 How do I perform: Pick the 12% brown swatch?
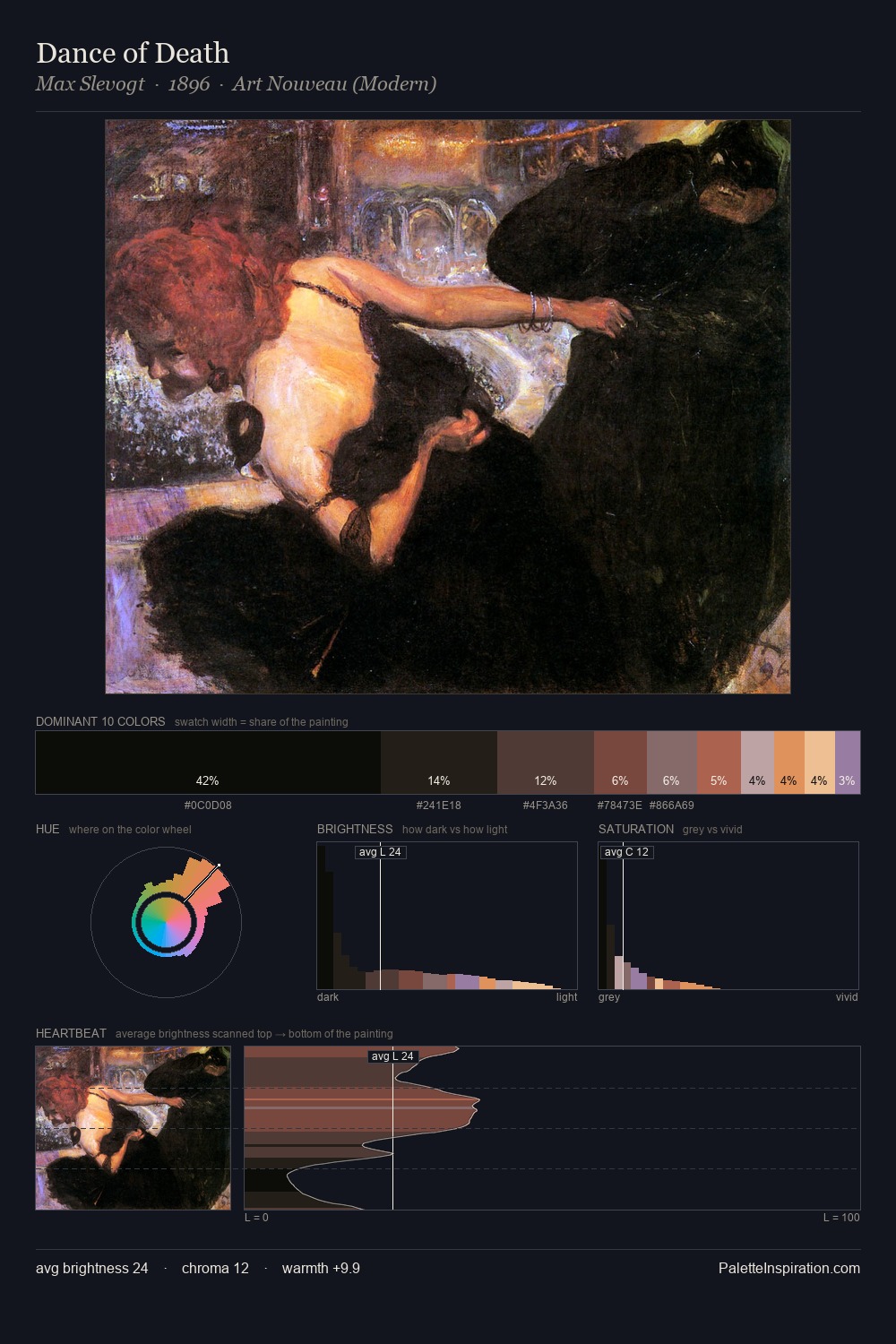pyautogui.click(x=546, y=762)
